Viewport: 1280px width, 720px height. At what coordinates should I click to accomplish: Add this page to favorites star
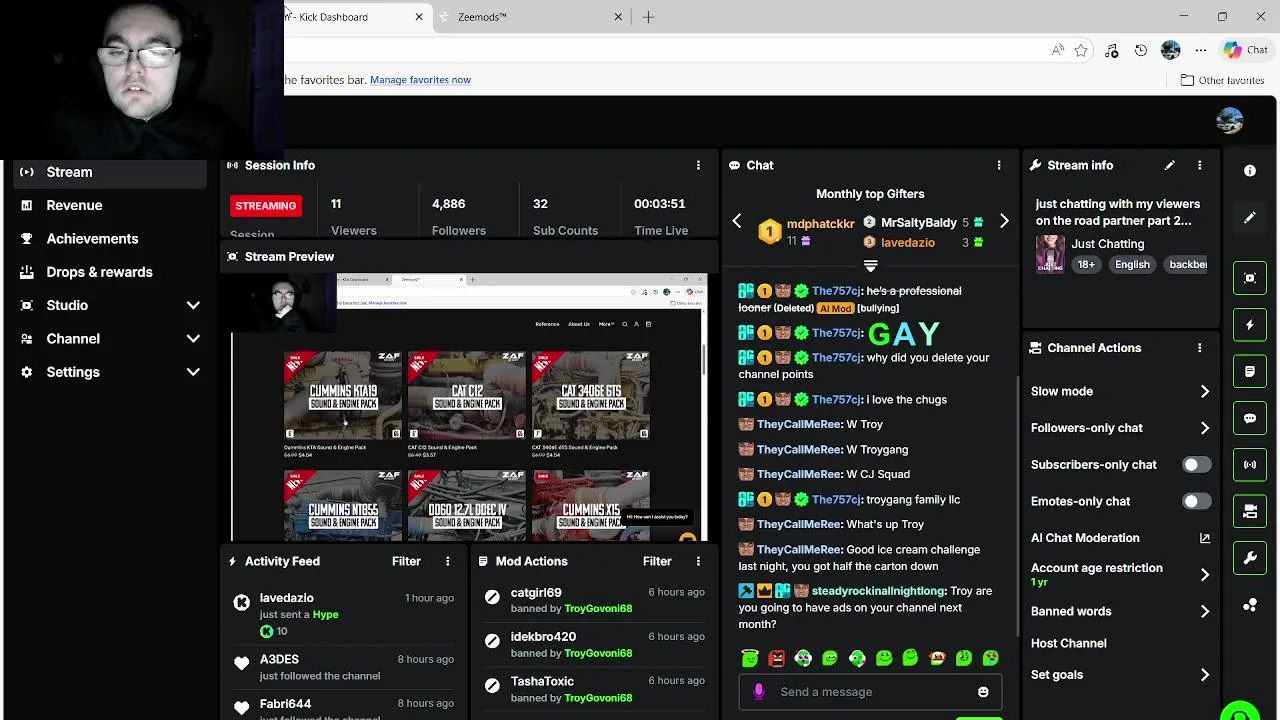(x=1081, y=50)
